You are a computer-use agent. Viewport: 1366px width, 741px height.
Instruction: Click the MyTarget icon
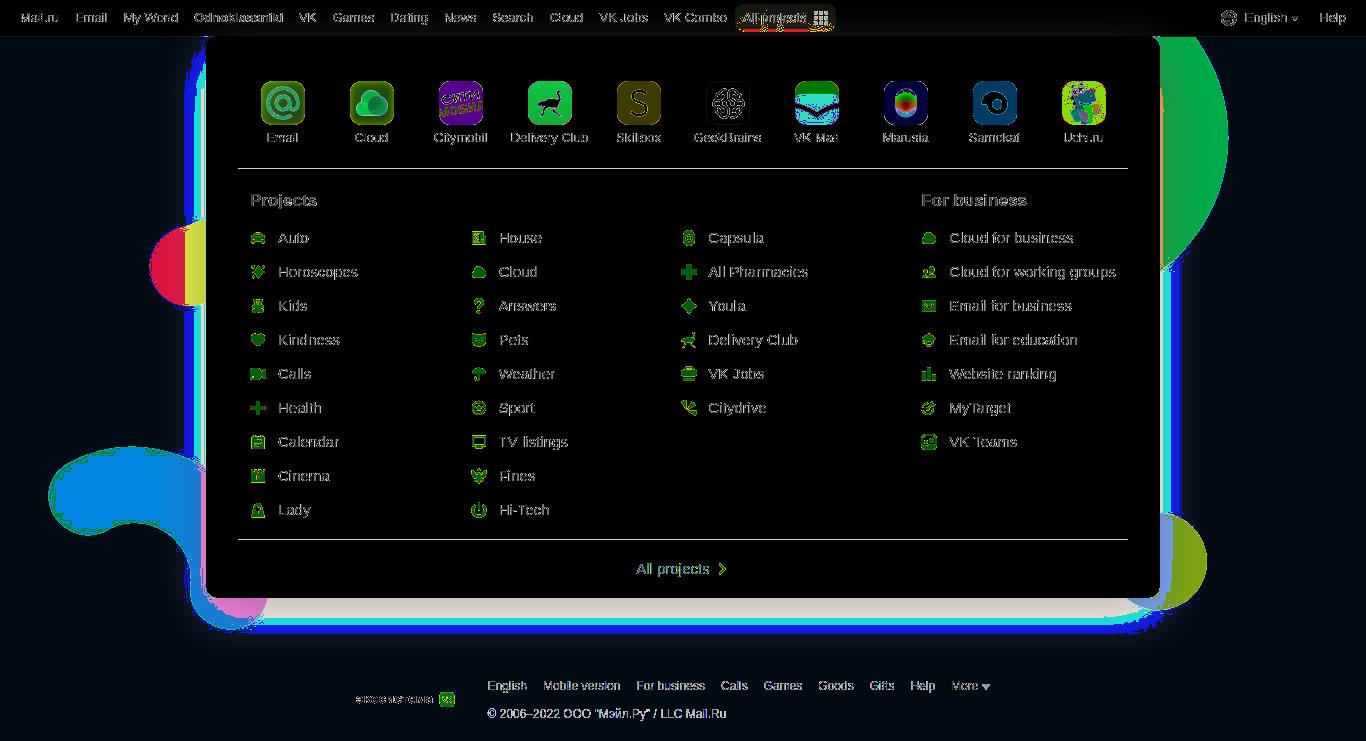(x=929, y=408)
